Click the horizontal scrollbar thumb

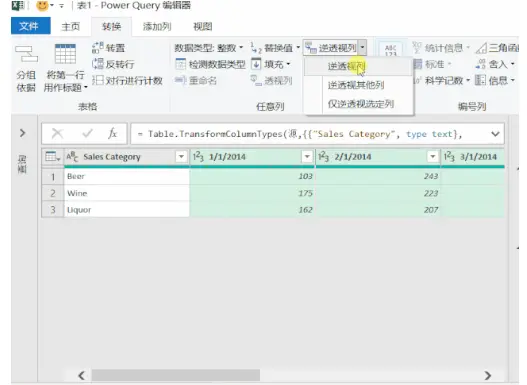pyautogui.click(x=176, y=375)
